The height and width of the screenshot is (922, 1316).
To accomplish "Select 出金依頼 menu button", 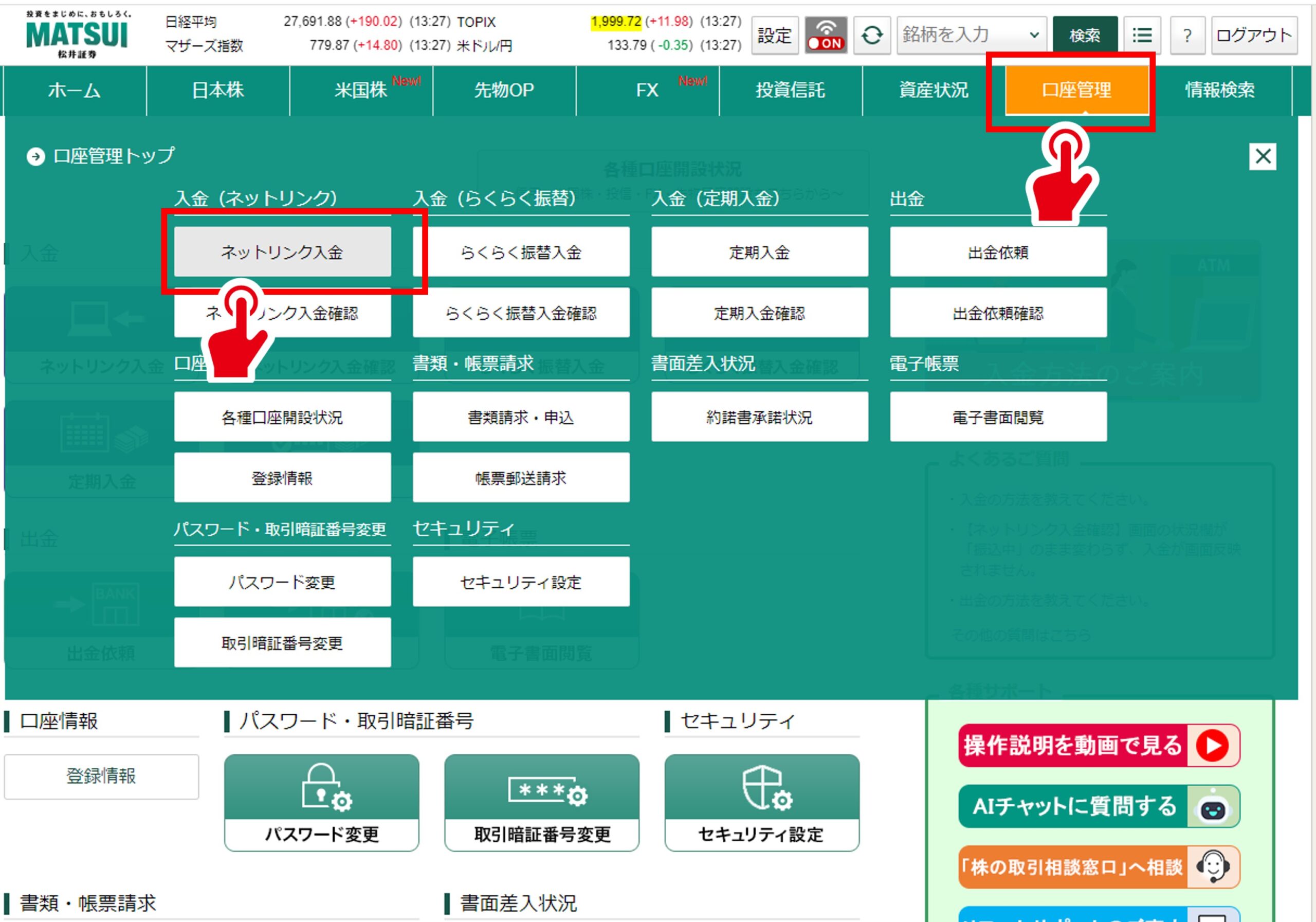I will (998, 252).
